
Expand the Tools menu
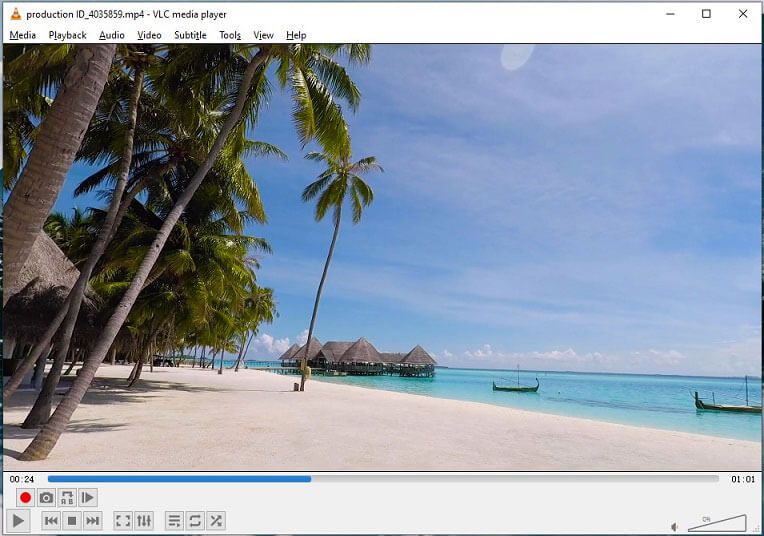(230, 35)
